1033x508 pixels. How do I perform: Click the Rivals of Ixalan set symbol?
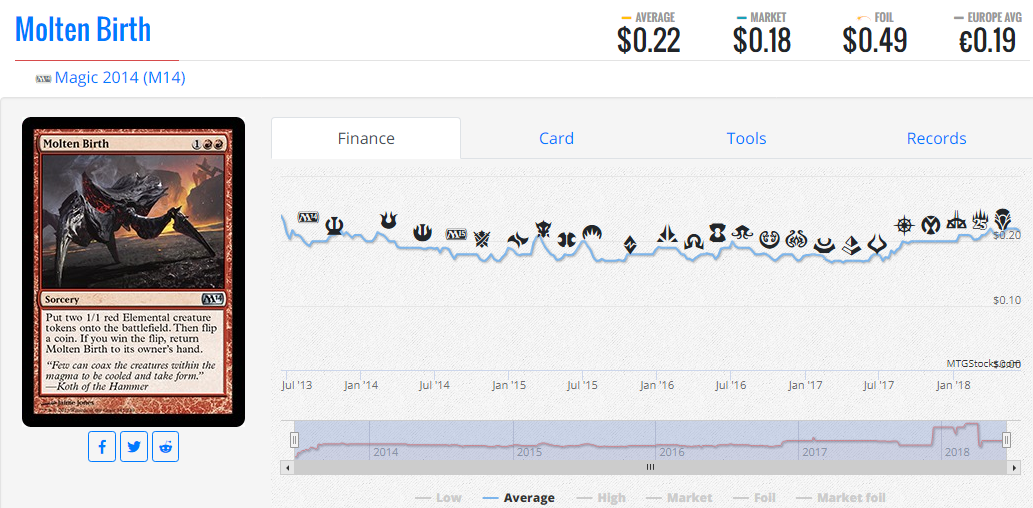click(x=956, y=220)
